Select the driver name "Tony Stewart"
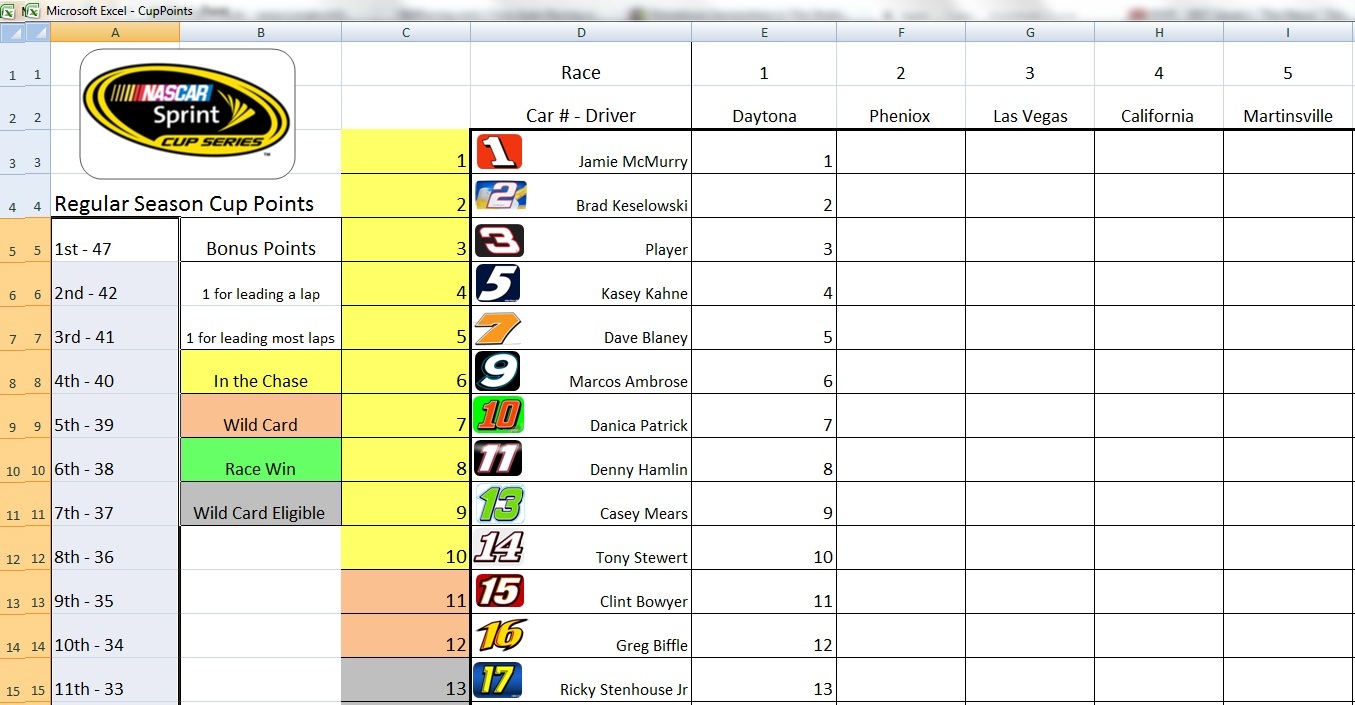The height and width of the screenshot is (705, 1355). 642,558
